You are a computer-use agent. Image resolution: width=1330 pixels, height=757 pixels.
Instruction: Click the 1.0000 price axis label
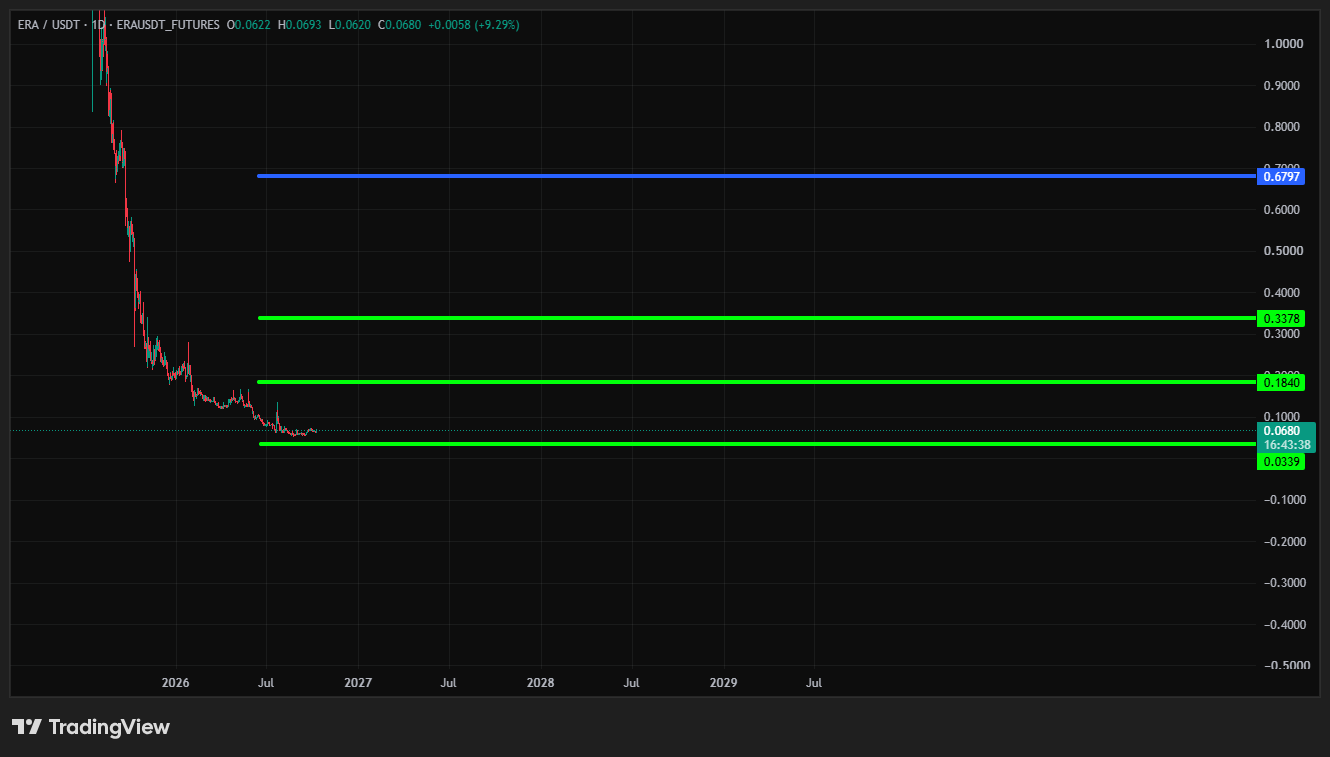point(1283,44)
